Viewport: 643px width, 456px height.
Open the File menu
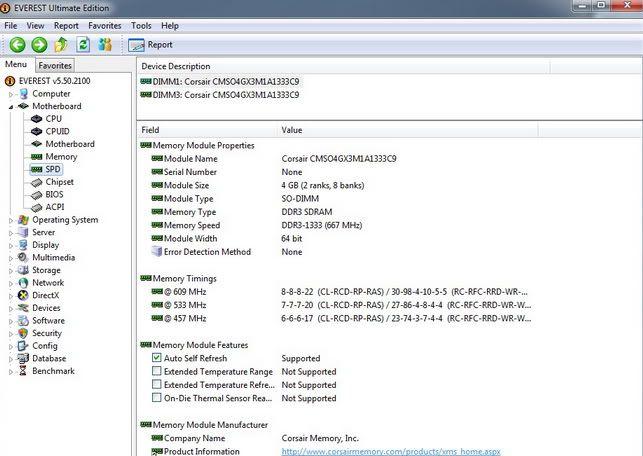pyautogui.click(x=11, y=25)
